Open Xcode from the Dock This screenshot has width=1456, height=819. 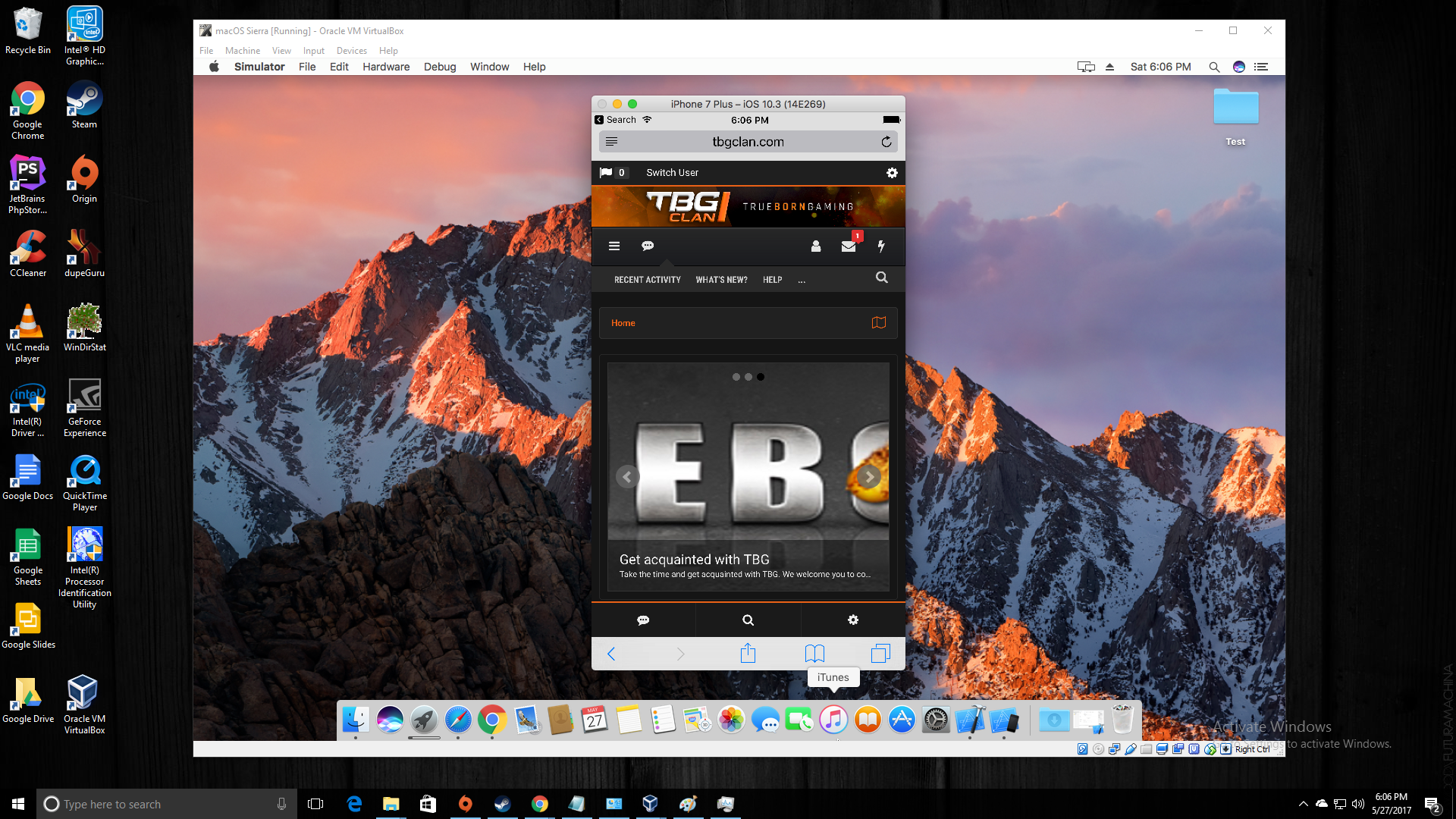(x=970, y=720)
